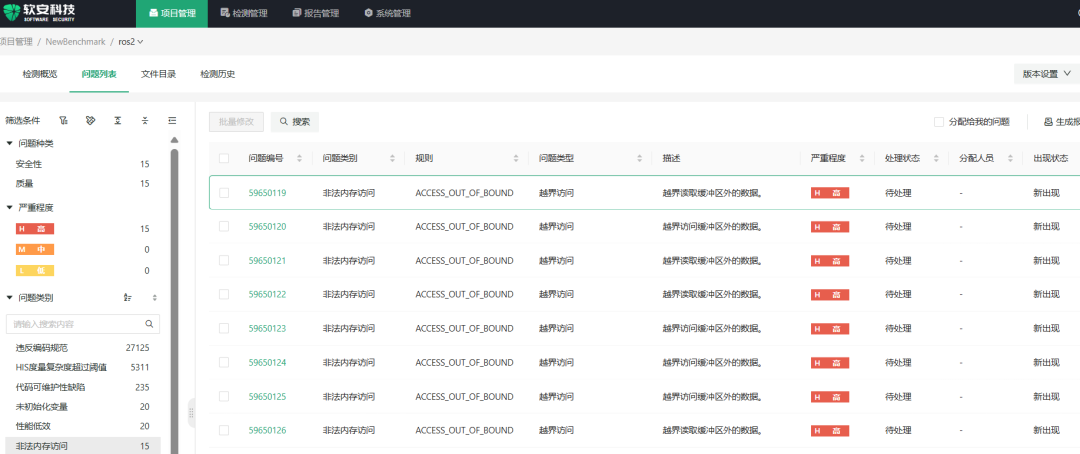Tick the select-all checkbox in table header
The image size is (1080, 454).
pyautogui.click(x=224, y=158)
